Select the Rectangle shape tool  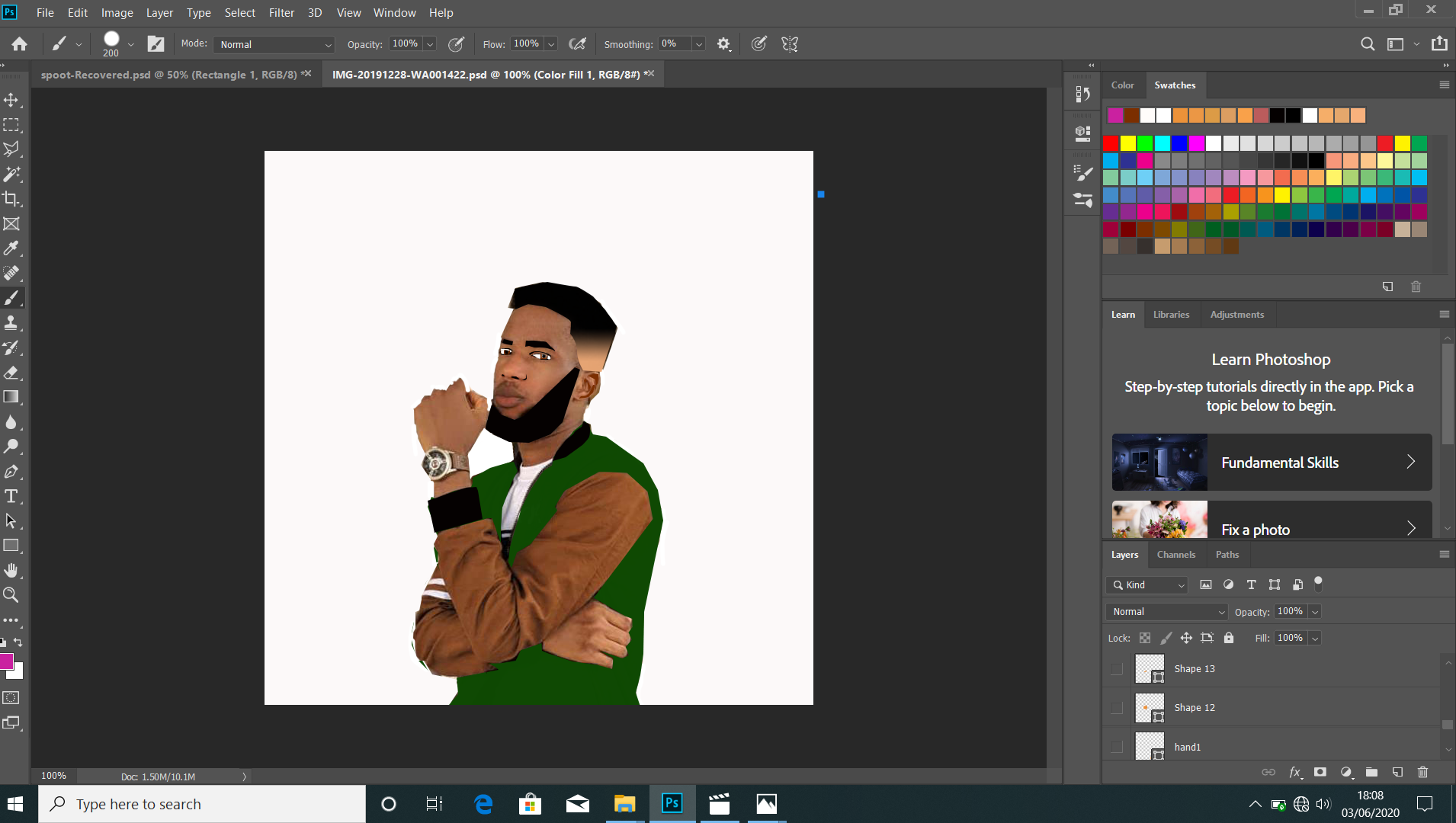coord(11,546)
